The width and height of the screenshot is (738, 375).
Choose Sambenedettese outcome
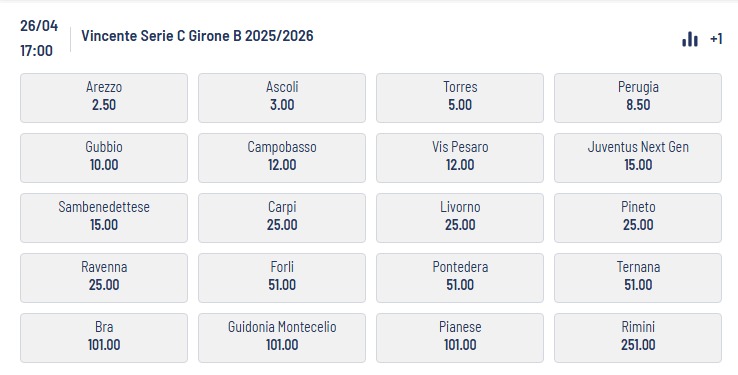tap(104, 218)
